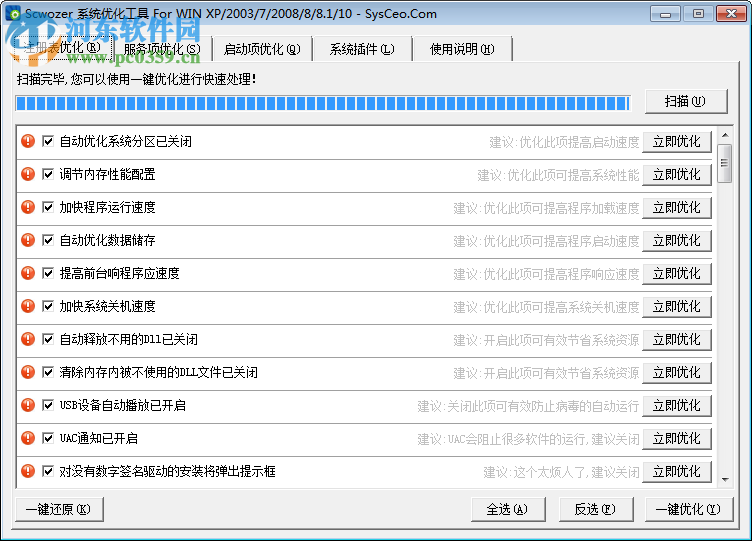This screenshot has height=541, width=752.
Task: Click text 建议:UAC会阻止很多软件的运行,建议关闭
Action: (528, 439)
